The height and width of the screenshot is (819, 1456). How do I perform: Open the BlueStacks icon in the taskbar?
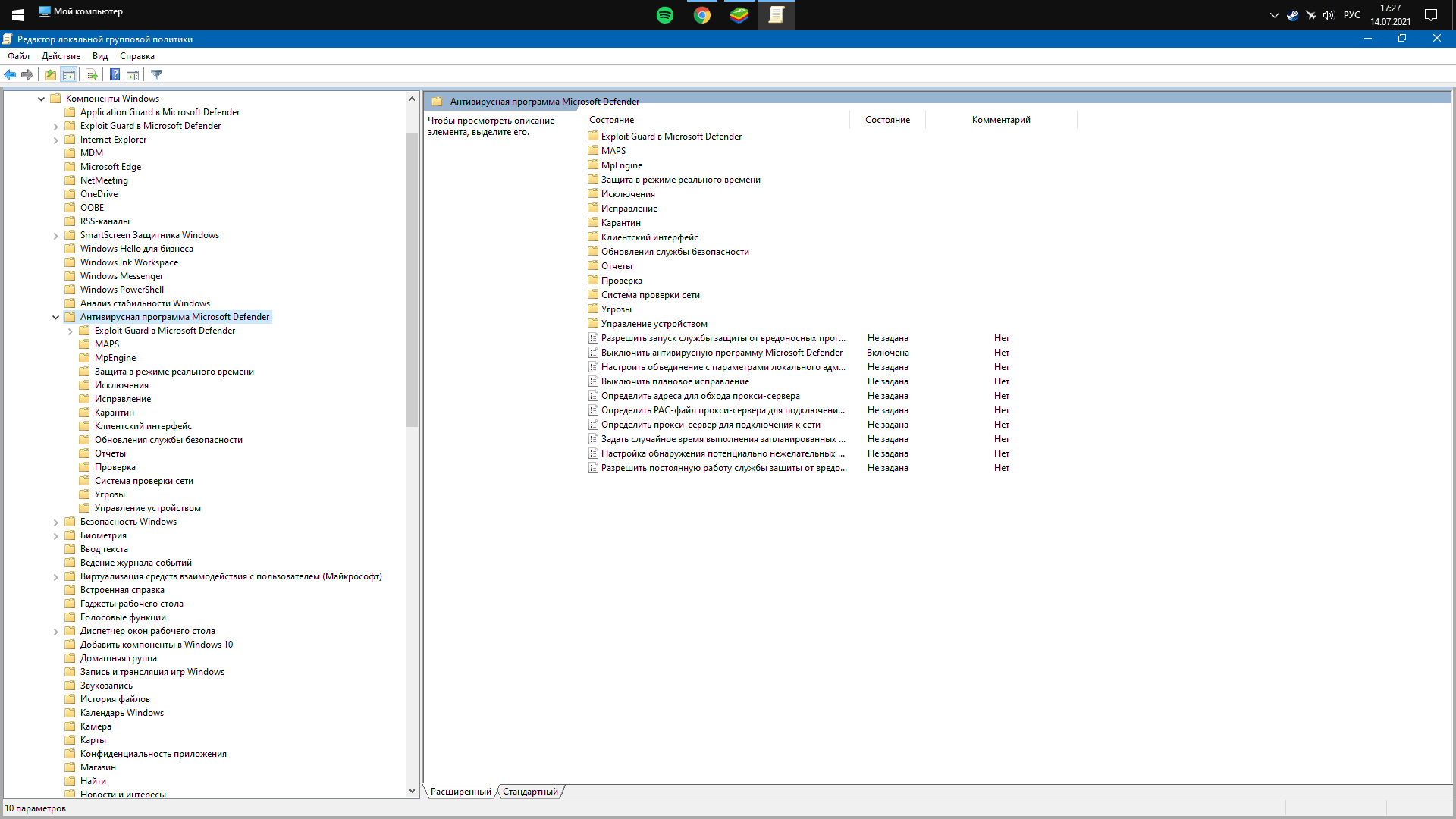coord(739,14)
